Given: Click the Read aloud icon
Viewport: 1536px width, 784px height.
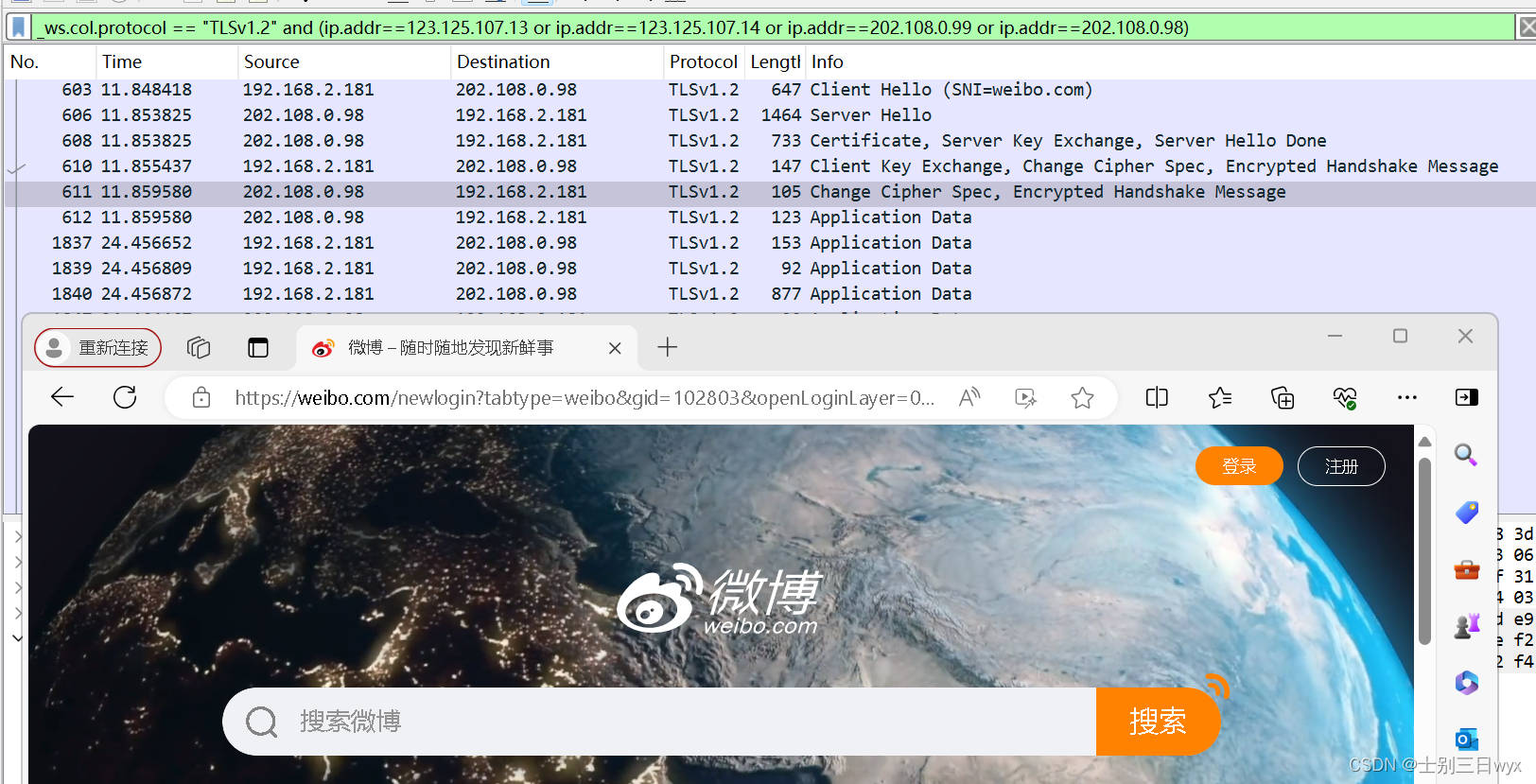Looking at the screenshot, I should click(x=969, y=398).
